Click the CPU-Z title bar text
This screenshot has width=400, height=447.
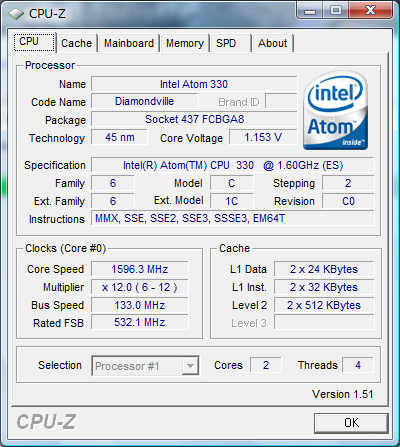(47, 14)
